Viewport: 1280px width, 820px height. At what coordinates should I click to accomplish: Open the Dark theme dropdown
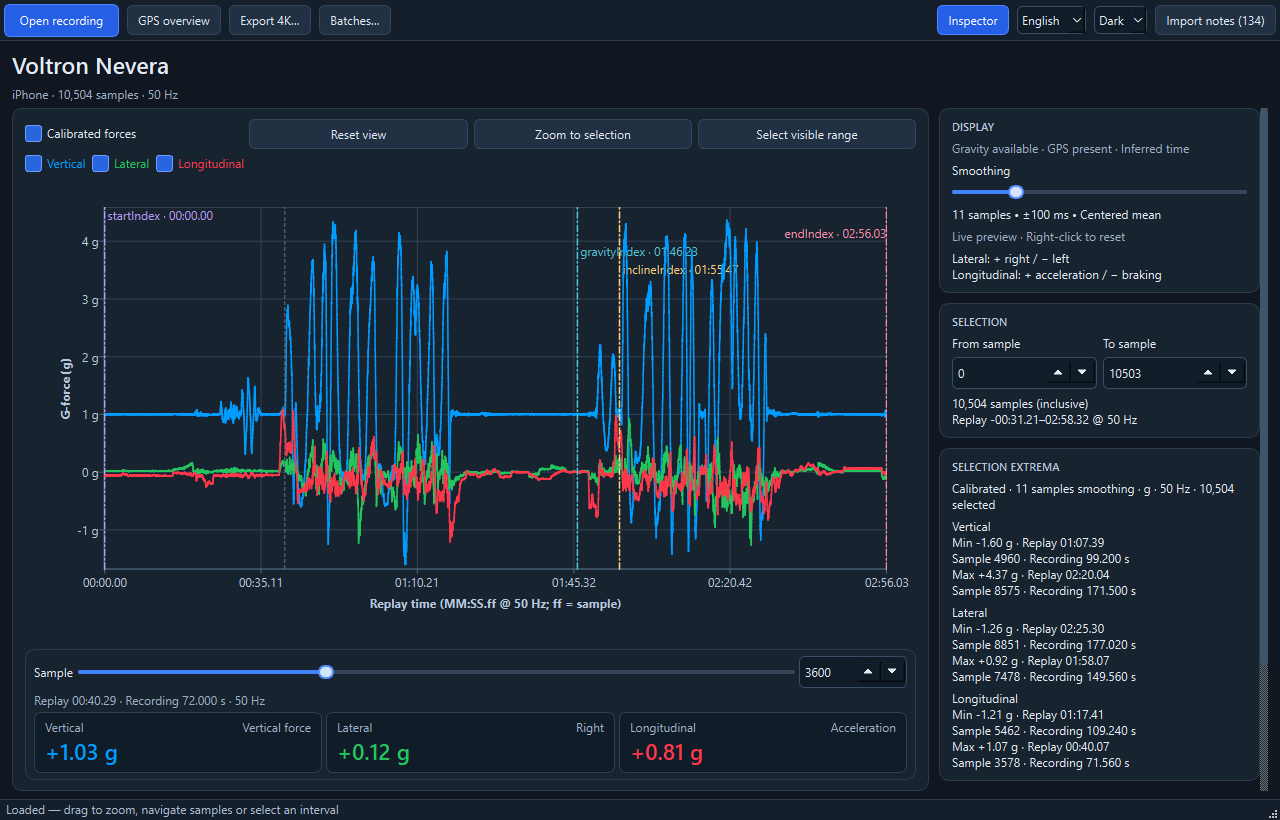click(x=1121, y=21)
